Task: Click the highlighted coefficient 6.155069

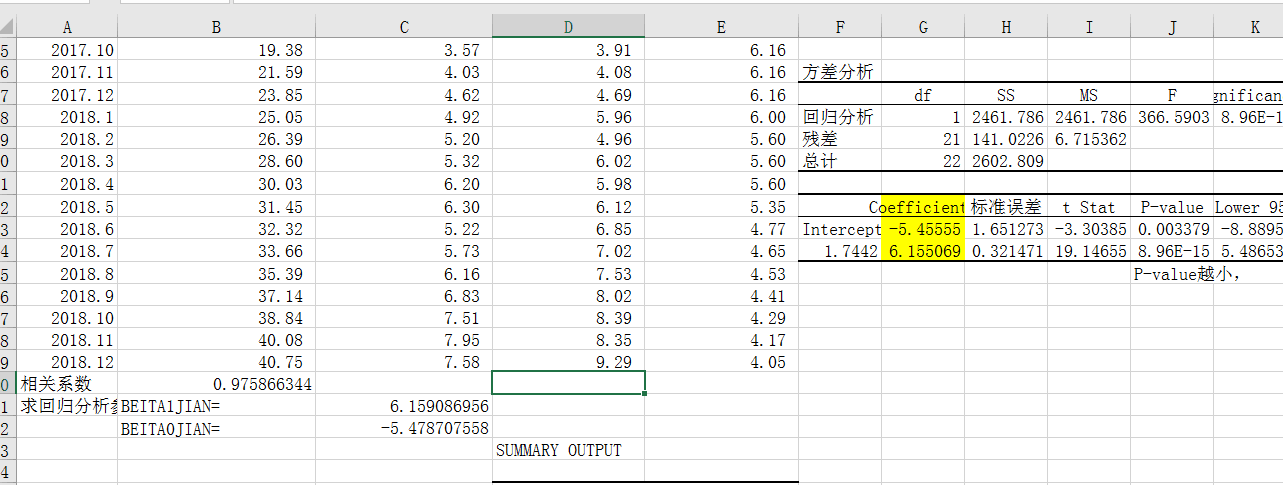Action: pyautogui.click(x=923, y=251)
